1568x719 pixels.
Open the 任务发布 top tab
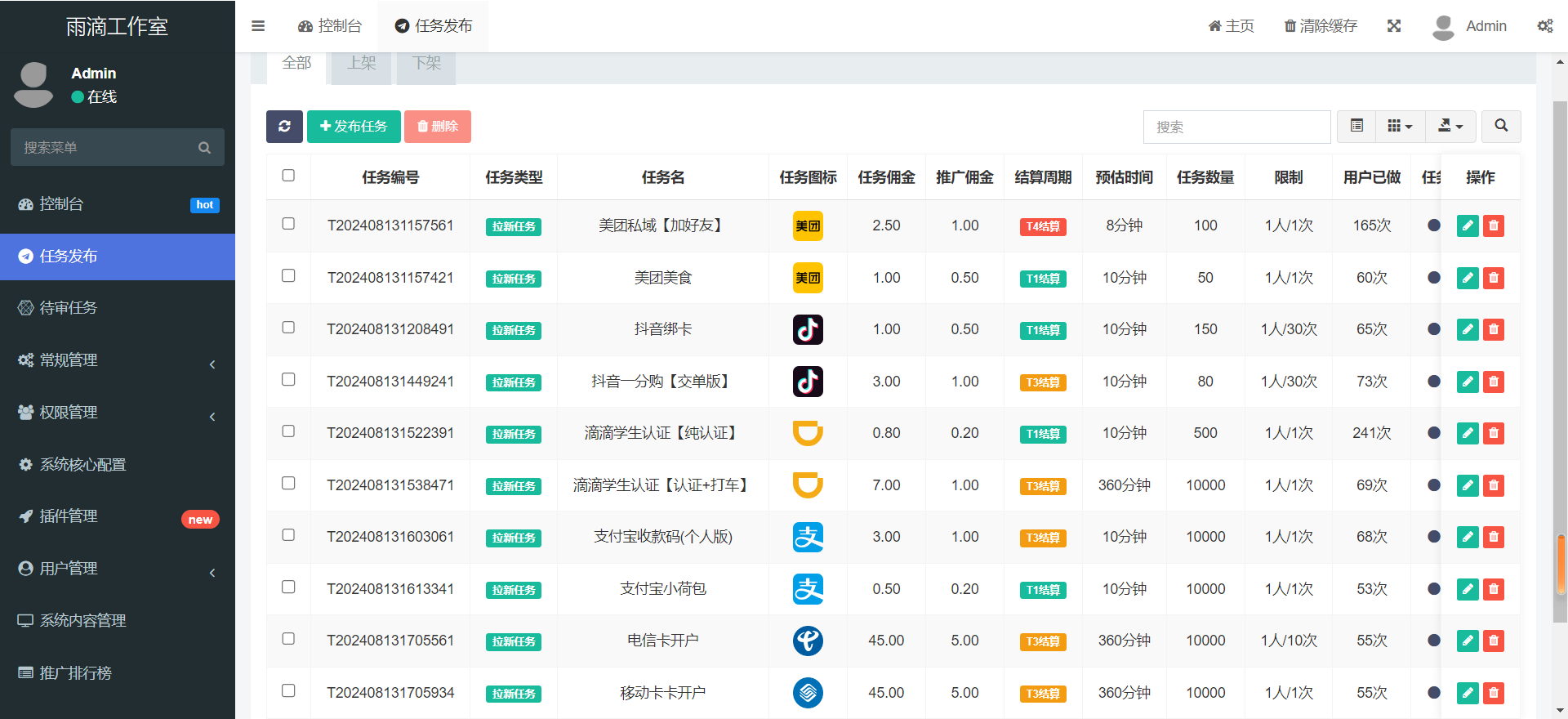[x=434, y=26]
